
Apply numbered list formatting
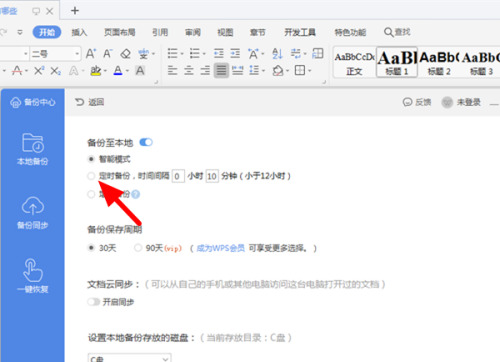point(195,53)
